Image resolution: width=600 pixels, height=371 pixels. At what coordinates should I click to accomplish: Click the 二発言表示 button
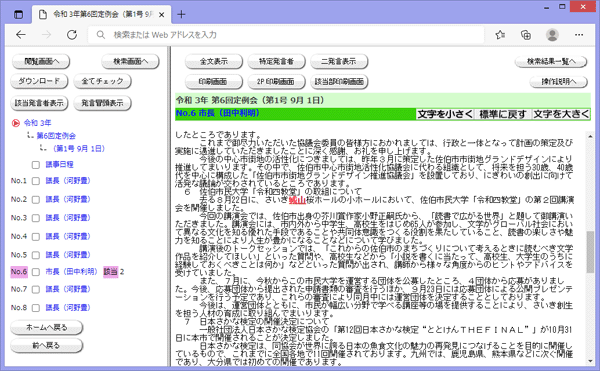(x=339, y=62)
